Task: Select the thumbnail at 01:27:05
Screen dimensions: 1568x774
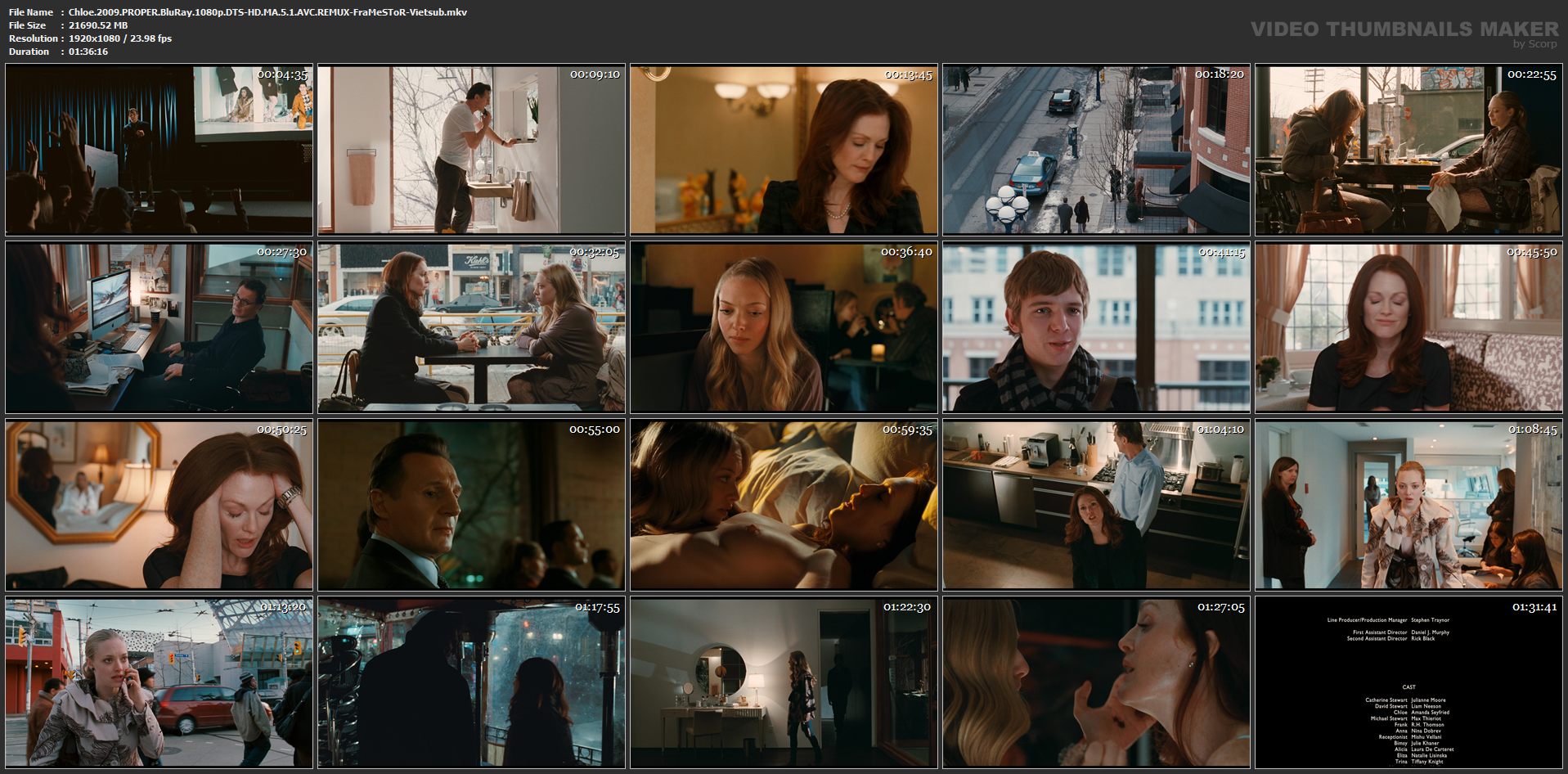Action: click(1096, 682)
